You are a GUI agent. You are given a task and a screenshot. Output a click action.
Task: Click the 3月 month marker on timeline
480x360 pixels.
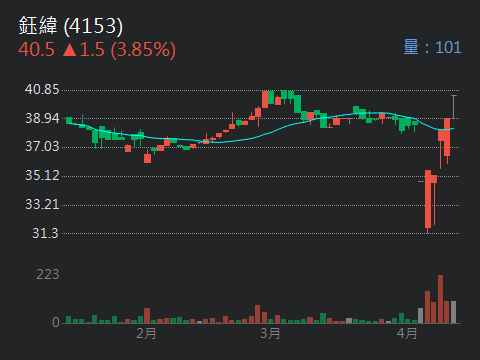270,333
